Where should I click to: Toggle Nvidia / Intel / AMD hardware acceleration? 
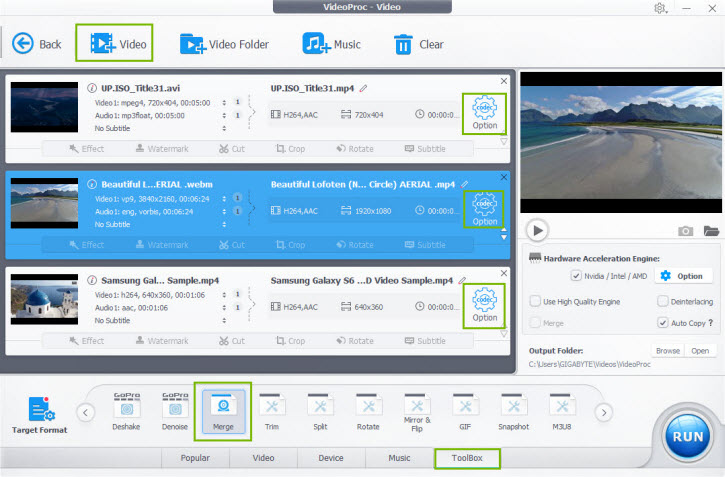click(576, 276)
